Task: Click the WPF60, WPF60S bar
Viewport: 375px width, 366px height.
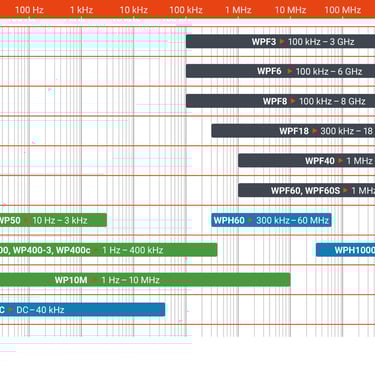Action: point(307,190)
